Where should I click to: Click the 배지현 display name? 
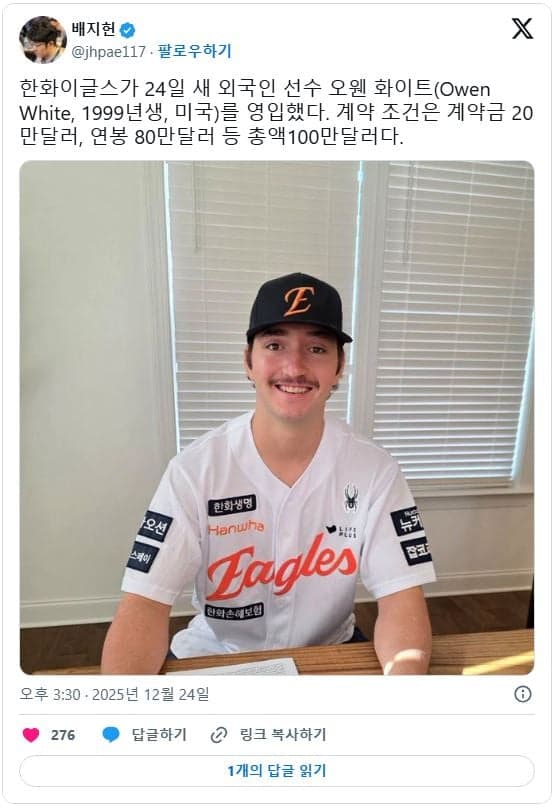93,30
